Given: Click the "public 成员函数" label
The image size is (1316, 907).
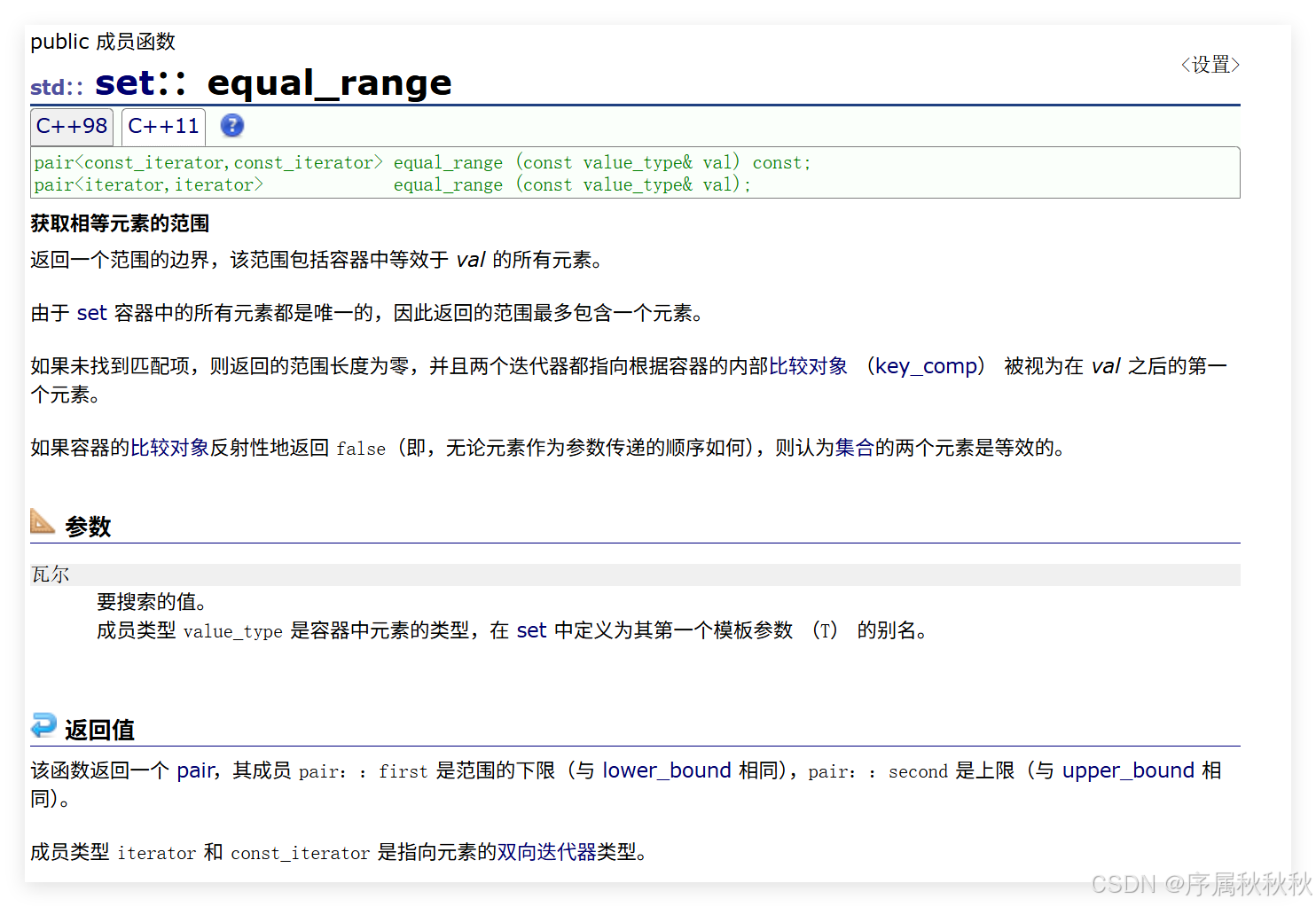Looking at the screenshot, I should point(103,42).
